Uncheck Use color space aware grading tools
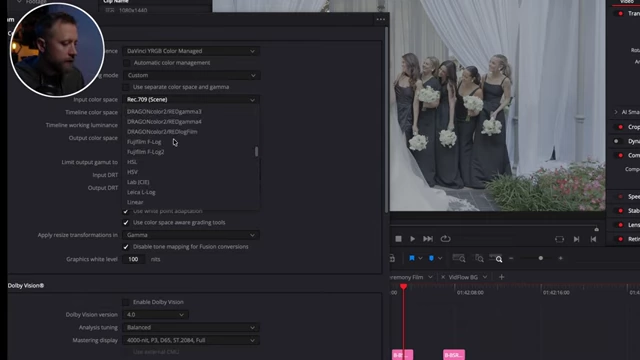Image resolution: width=640 pixels, height=360 pixels. 126,222
